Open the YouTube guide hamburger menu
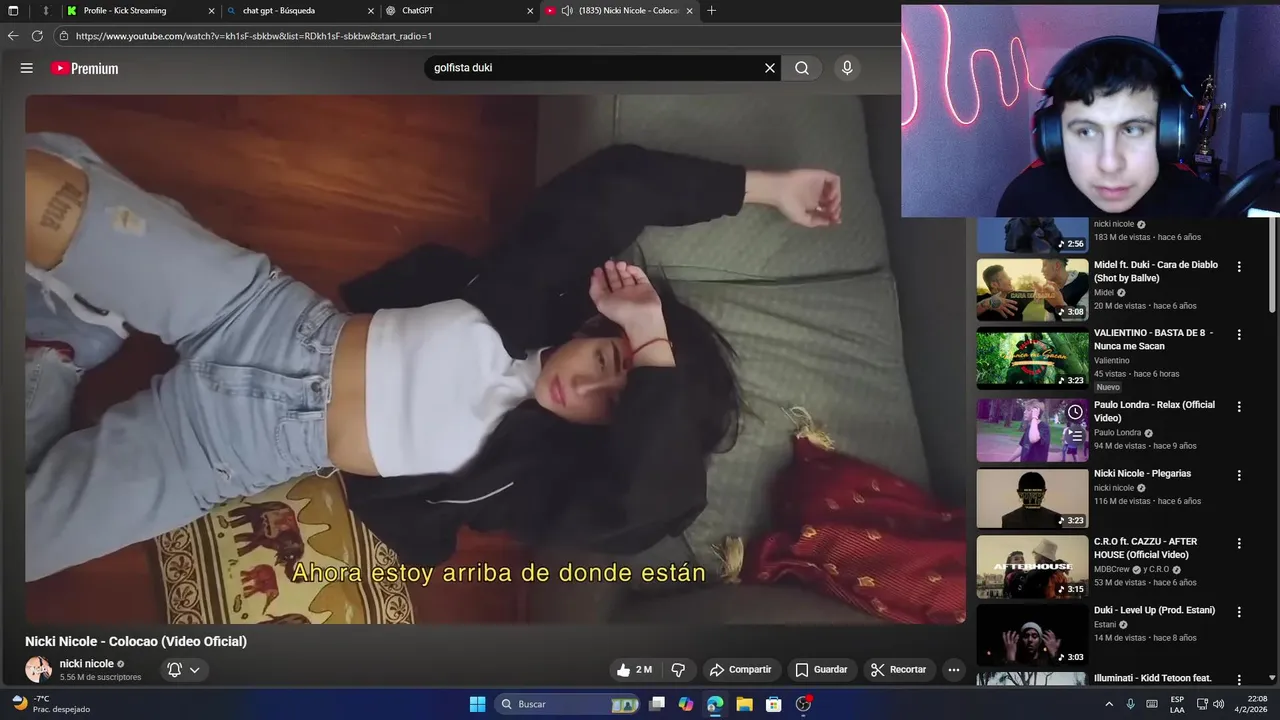This screenshot has width=1280, height=720. click(x=27, y=68)
